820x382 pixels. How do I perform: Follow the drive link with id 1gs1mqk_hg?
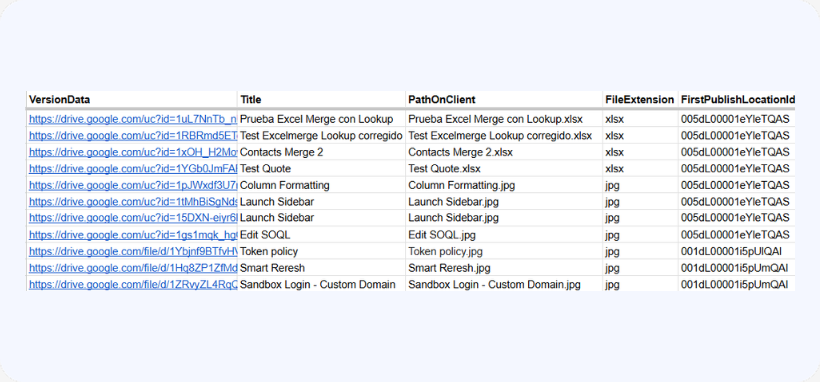pos(133,235)
